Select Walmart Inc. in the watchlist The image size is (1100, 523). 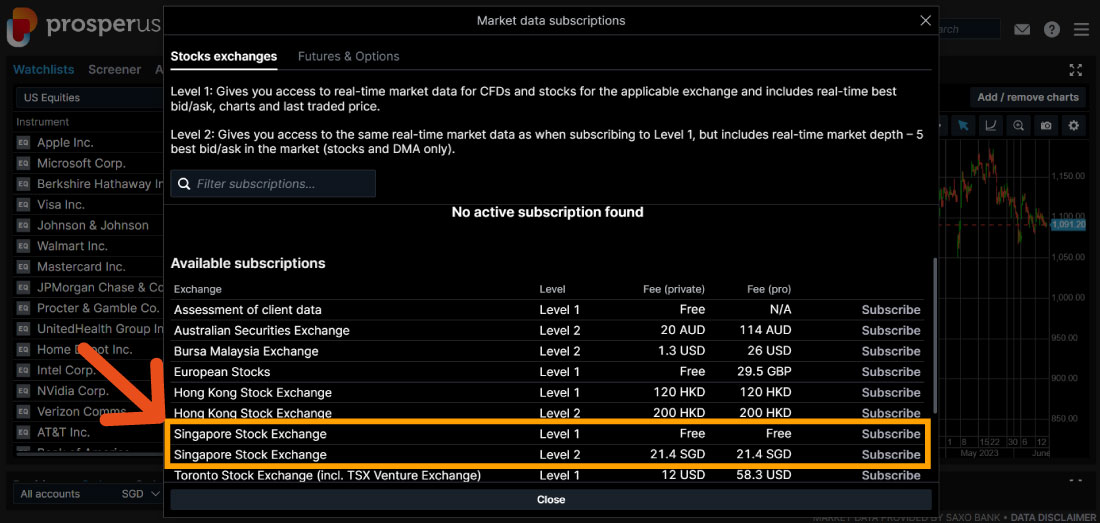(72, 246)
